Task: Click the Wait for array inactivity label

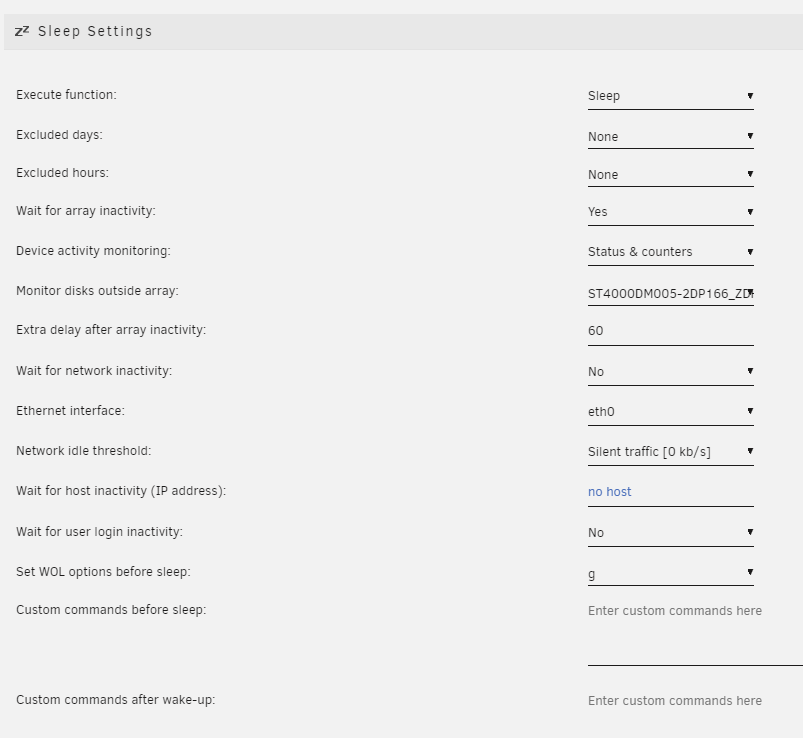Action: tap(86, 211)
